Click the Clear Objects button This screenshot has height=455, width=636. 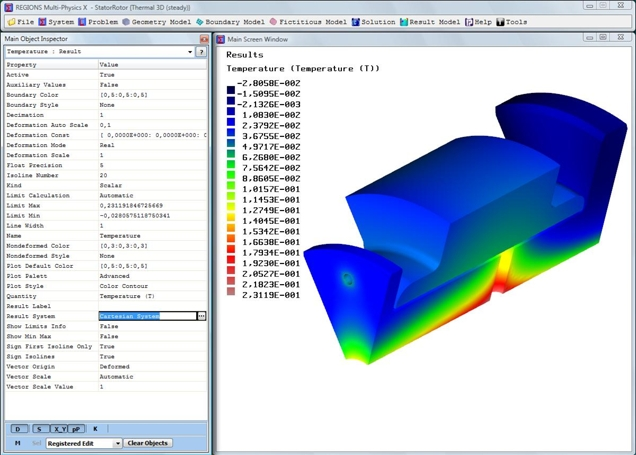(x=148, y=443)
